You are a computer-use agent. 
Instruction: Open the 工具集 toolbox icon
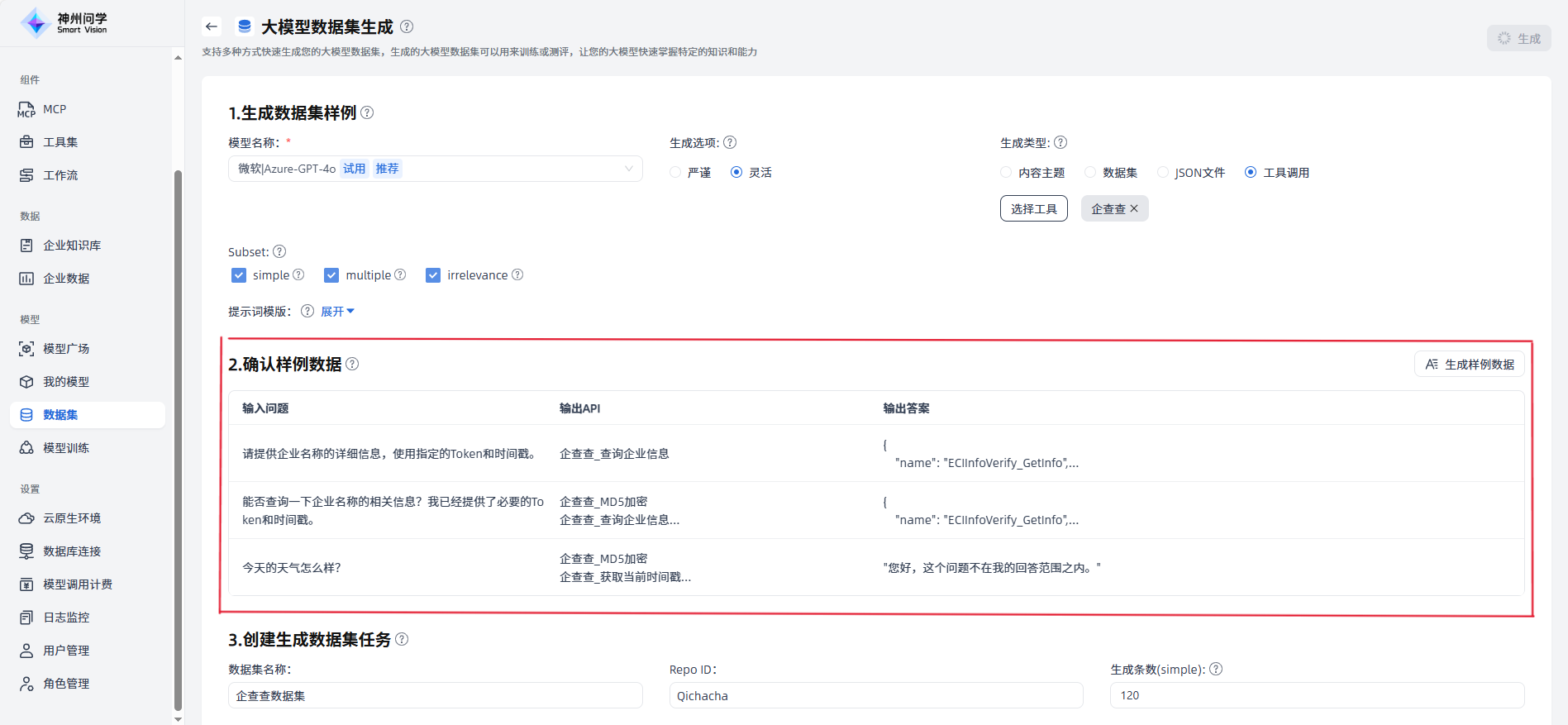(x=26, y=142)
